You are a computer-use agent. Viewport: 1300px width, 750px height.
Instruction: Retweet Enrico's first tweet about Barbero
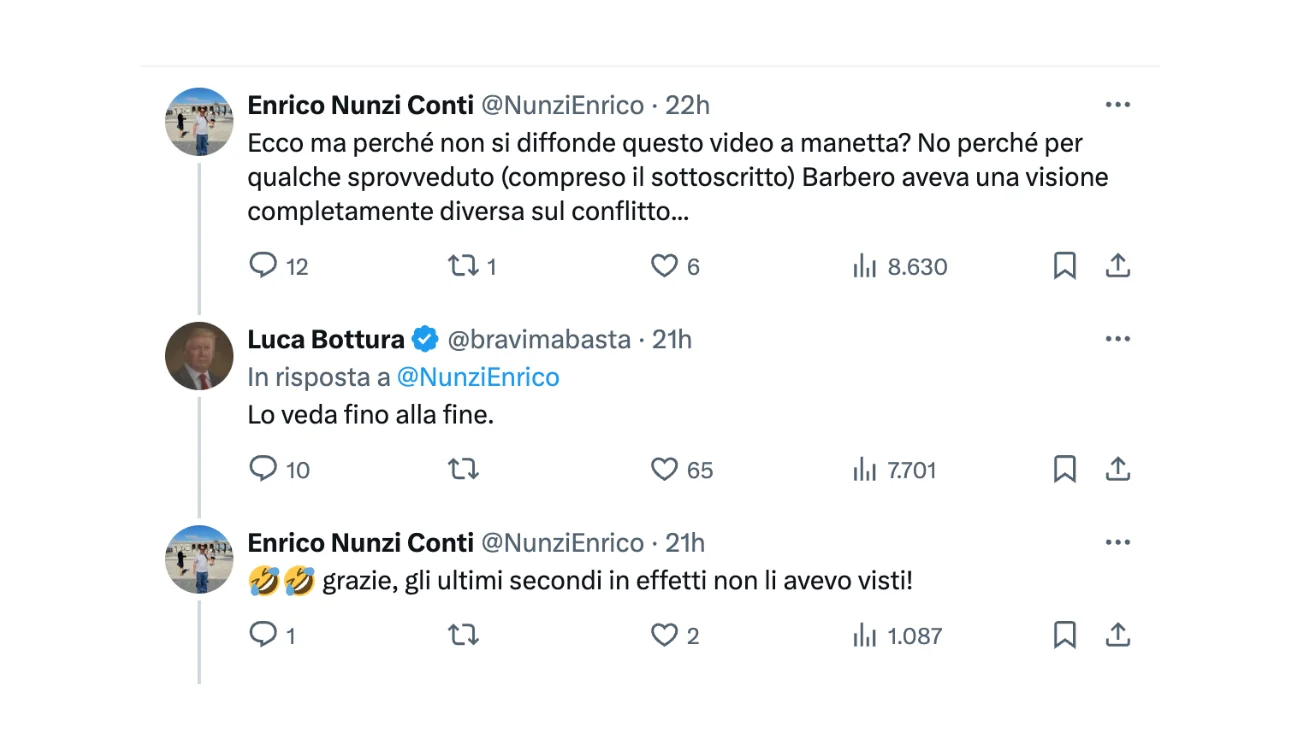tap(462, 266)
